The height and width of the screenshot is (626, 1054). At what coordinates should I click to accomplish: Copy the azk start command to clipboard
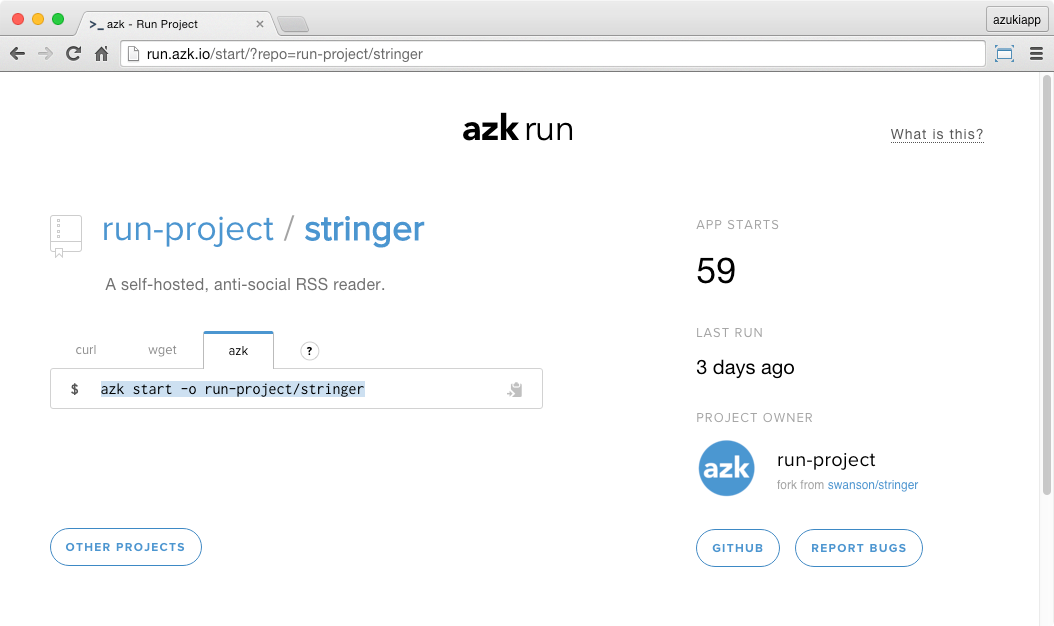515,390
